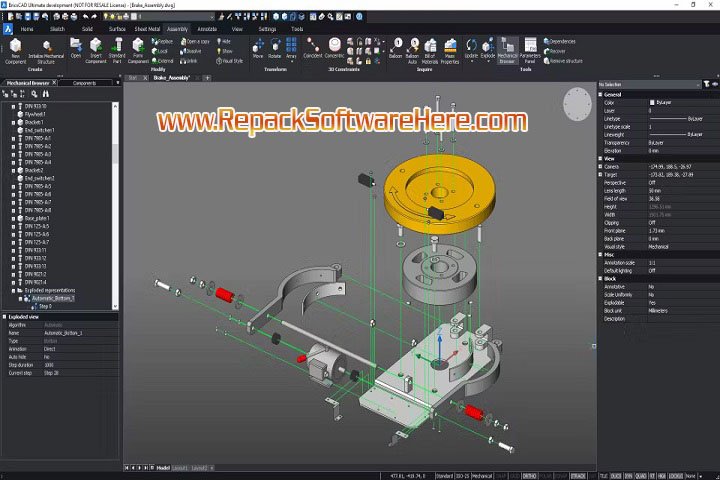The image size is (720, 480).
Task: Open the Update dropdown arrow
Action: (472, 62)
